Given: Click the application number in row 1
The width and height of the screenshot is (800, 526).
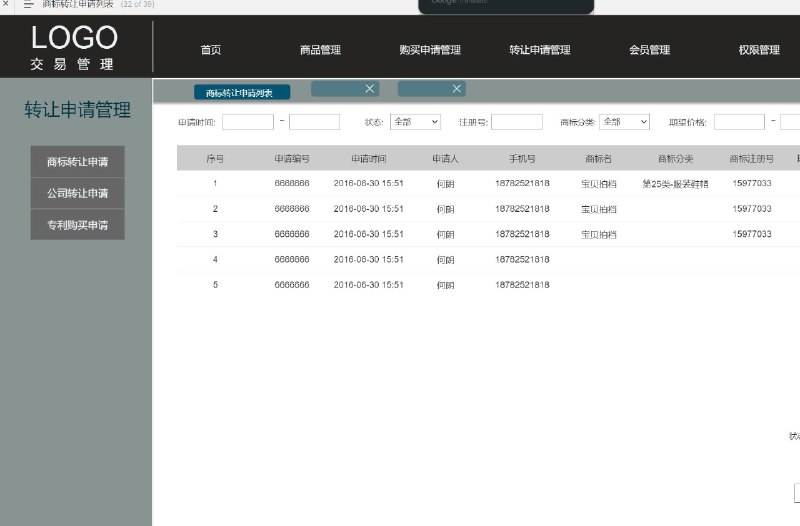Looking at the screenshot, I should coord(292,183).
